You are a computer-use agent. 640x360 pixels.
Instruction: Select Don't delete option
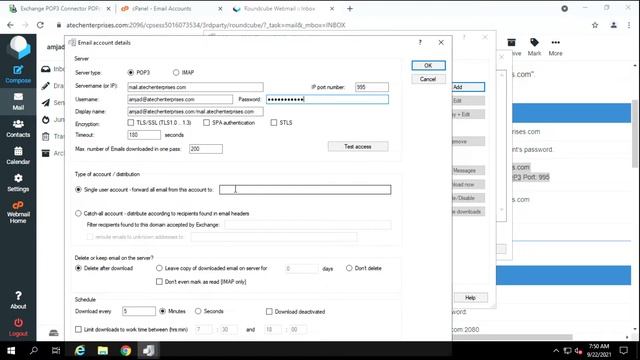(349, 268)
